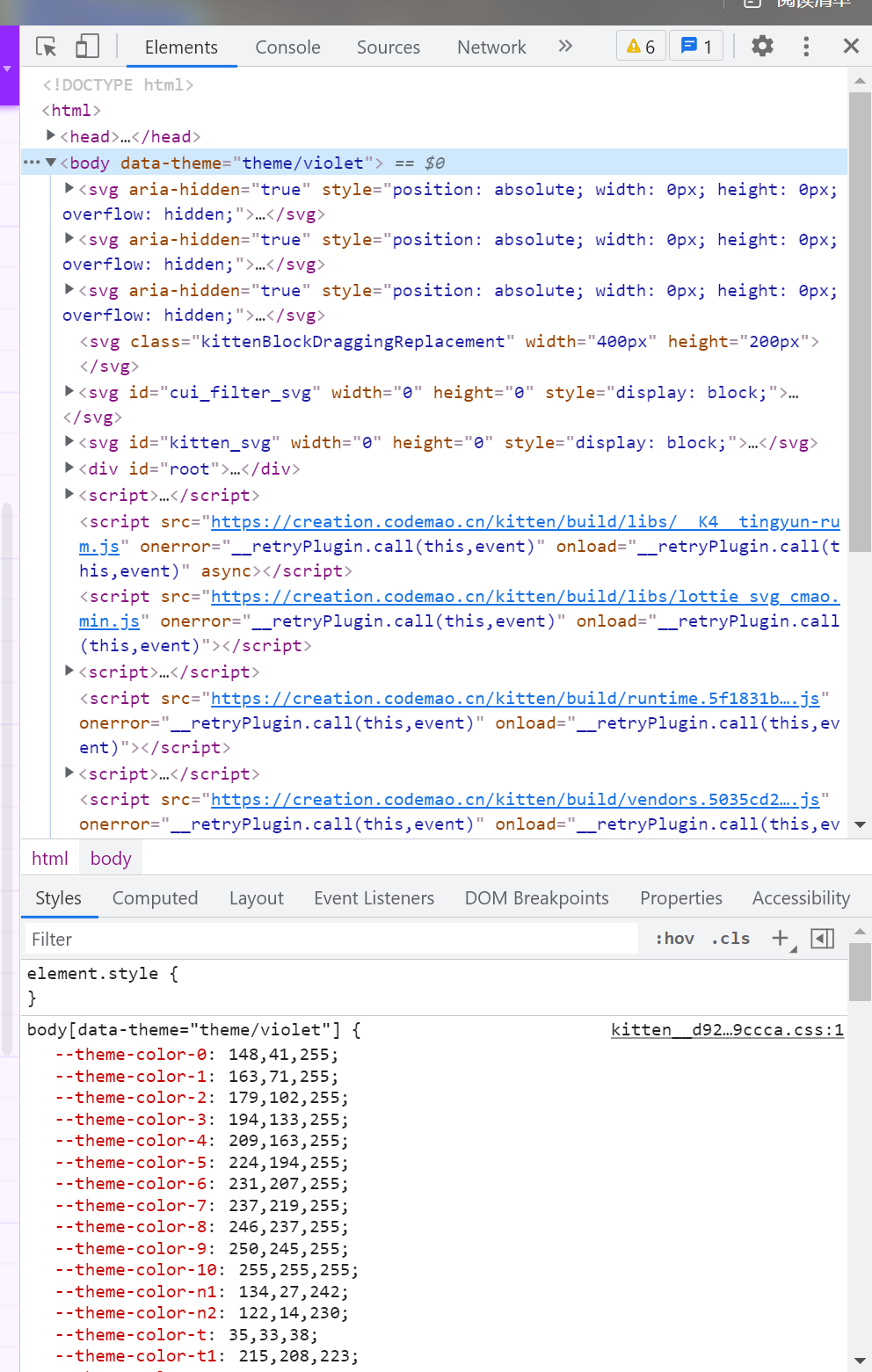Click the --theme-color-5 property name
The width and height of the screenshot is (872, 1372).
[x=131, y=1163]
